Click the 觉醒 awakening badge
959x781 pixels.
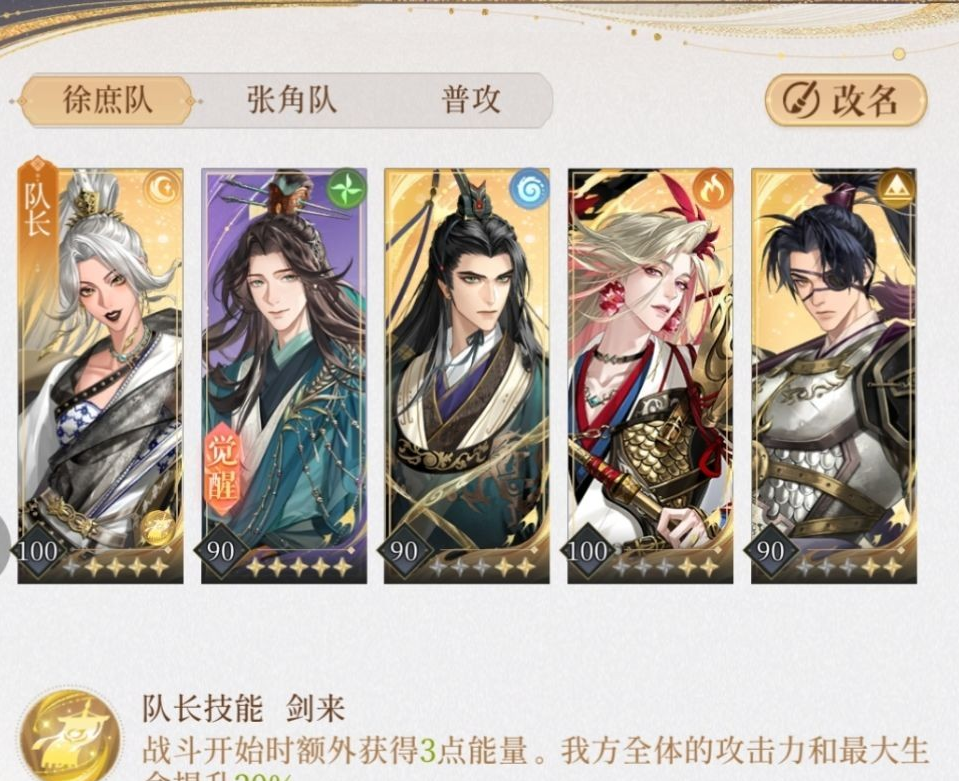coord(220,468)
